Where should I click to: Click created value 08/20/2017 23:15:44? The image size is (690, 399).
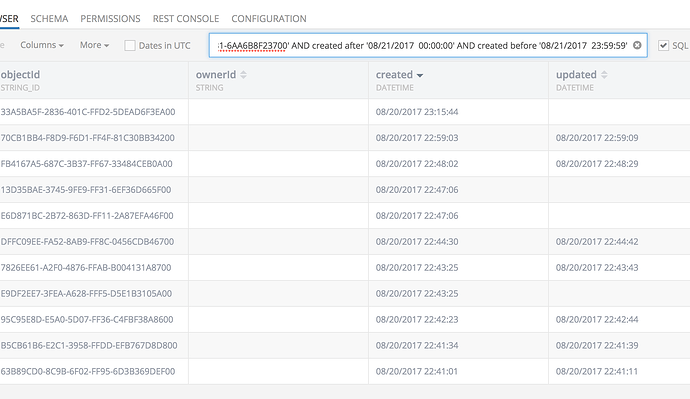(x=417, y=112)
